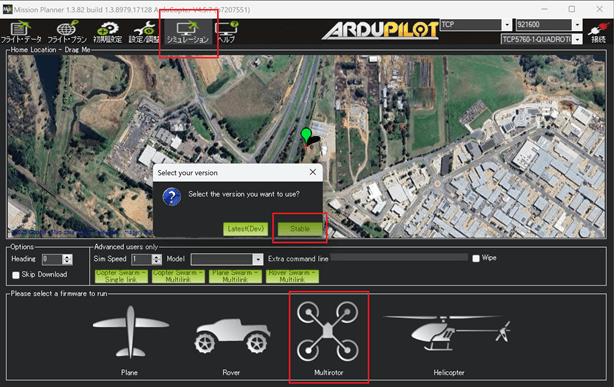
Task: Click the green home location marker
Action: point(306,136)
